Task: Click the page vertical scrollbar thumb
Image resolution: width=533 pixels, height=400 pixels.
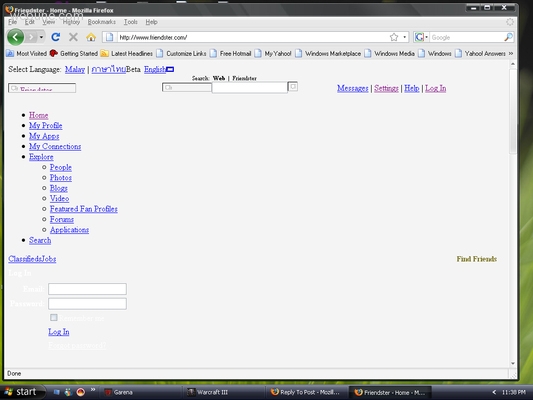Action: click(x=513, y=111)
